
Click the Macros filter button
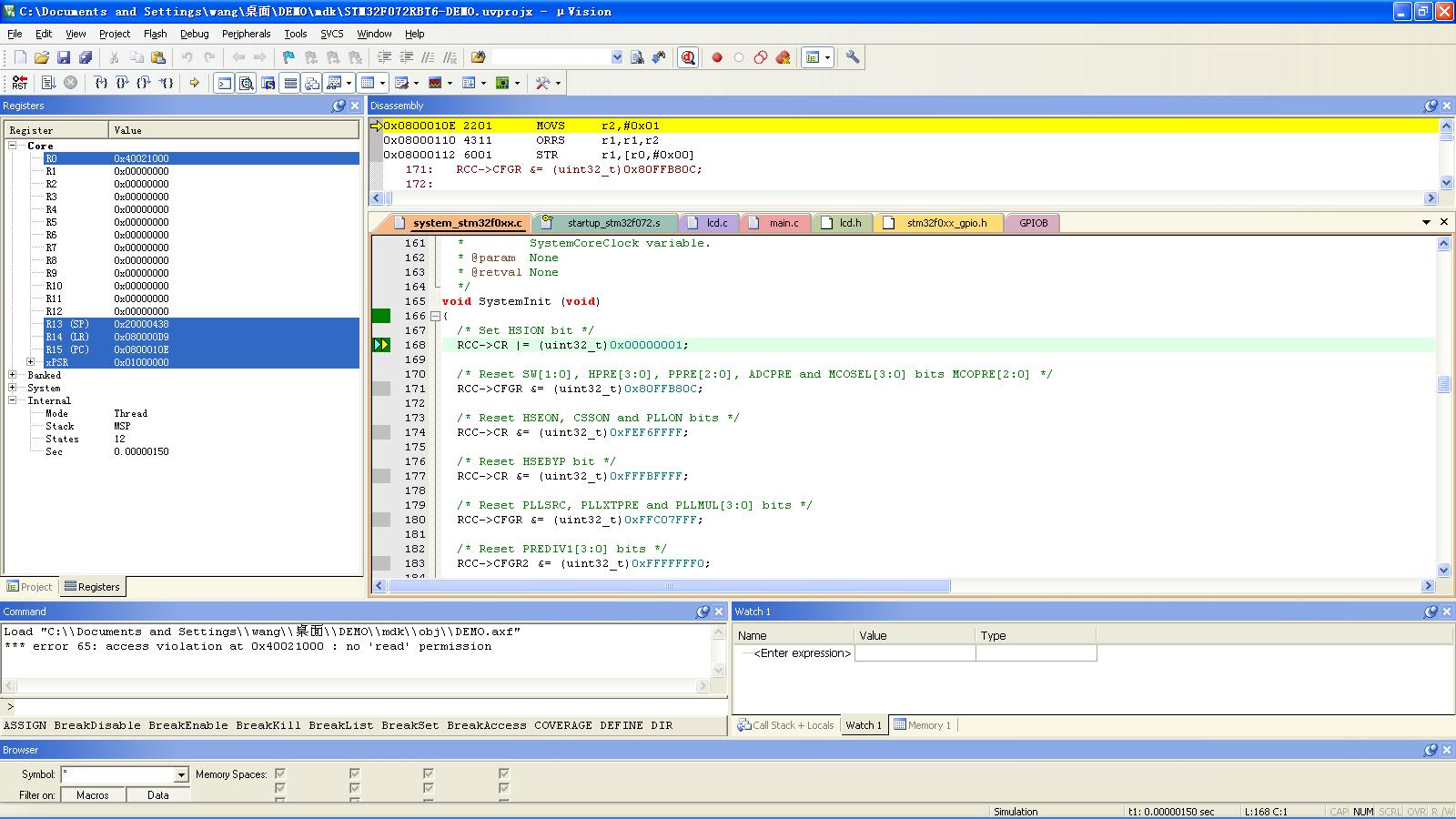click(92, 794)
